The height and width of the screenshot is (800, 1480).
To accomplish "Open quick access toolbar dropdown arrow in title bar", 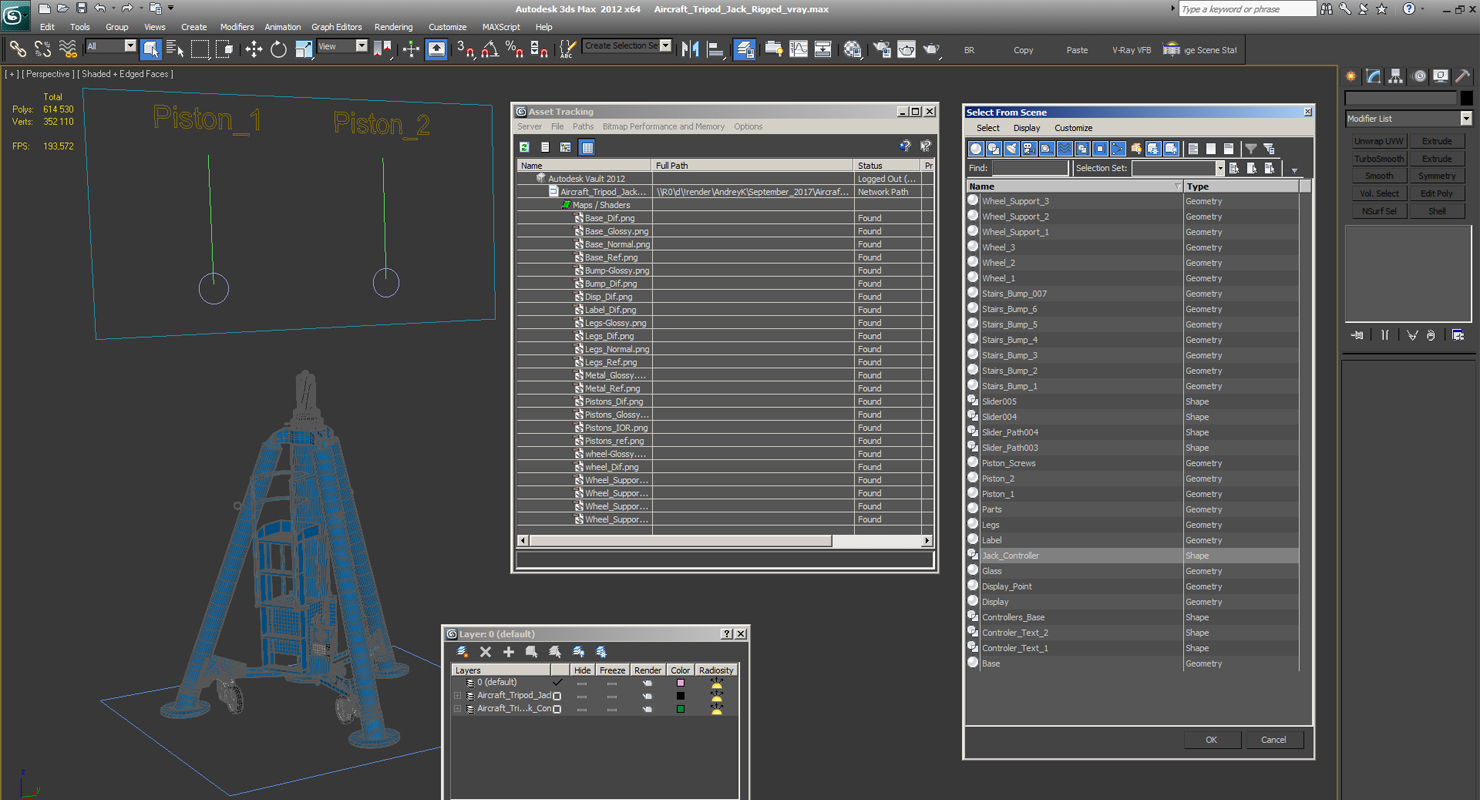I will [x=171, y=8].
